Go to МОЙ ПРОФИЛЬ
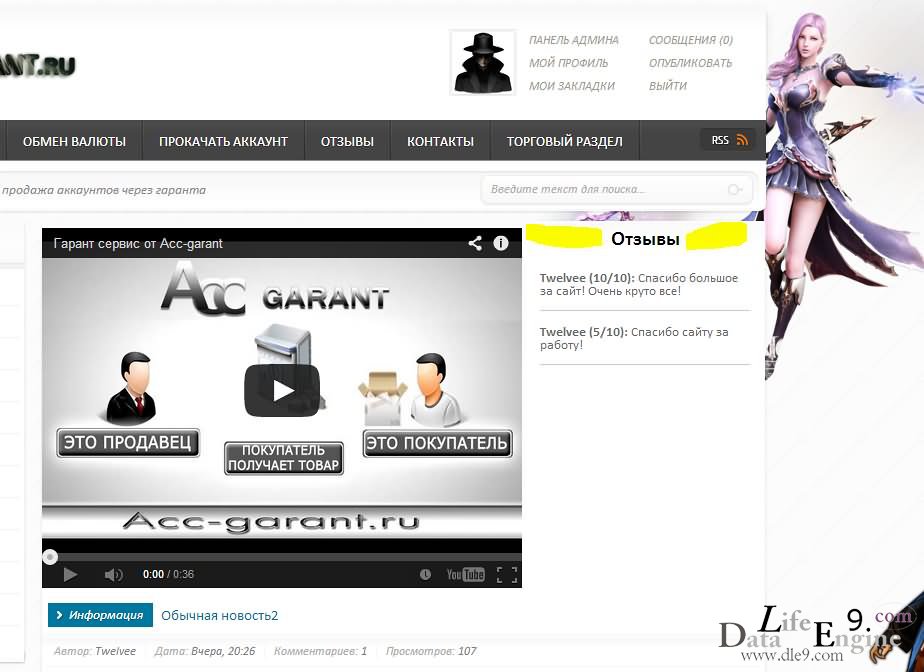The width and height of the screenshot is (924, 672). (x=569, y=63)
